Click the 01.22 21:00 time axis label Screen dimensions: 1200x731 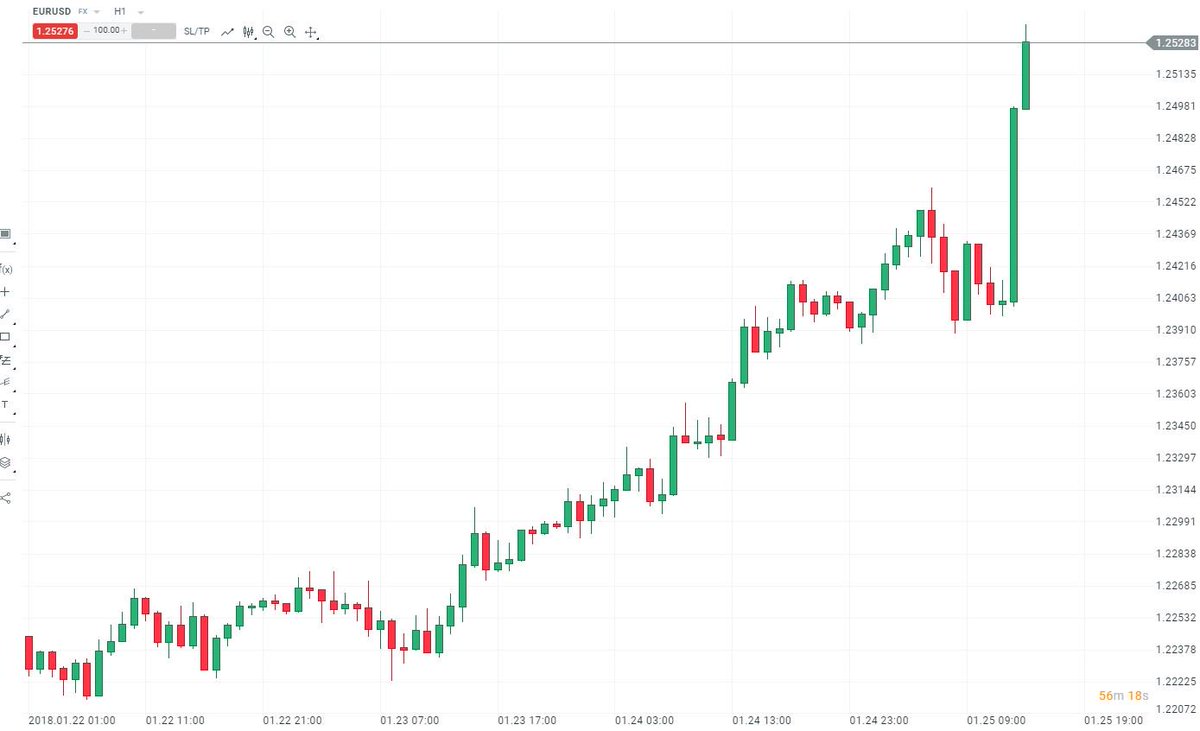pos(293,719)
